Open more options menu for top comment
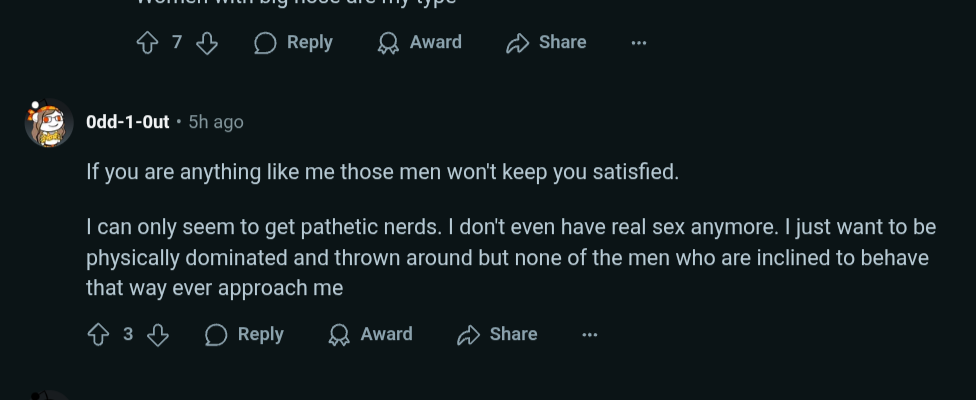This screenshot has height=400, width=976. [x=639, y=42]
